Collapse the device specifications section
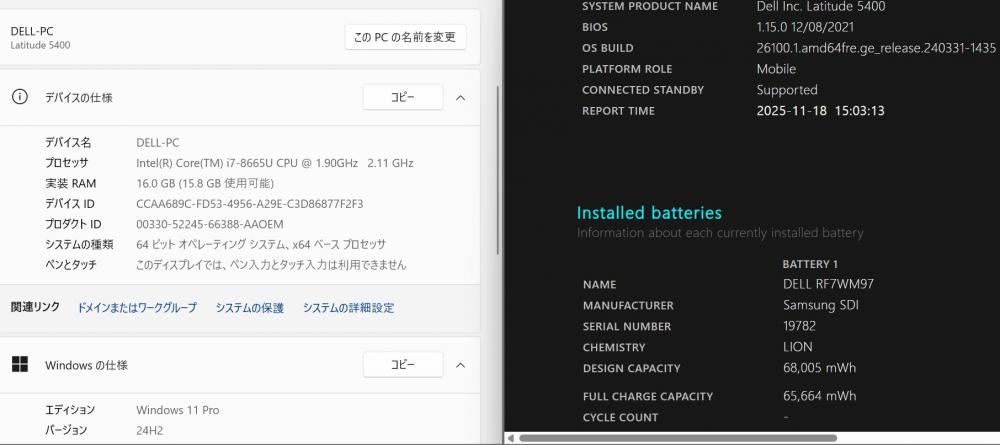 click(x=460, y=98)
